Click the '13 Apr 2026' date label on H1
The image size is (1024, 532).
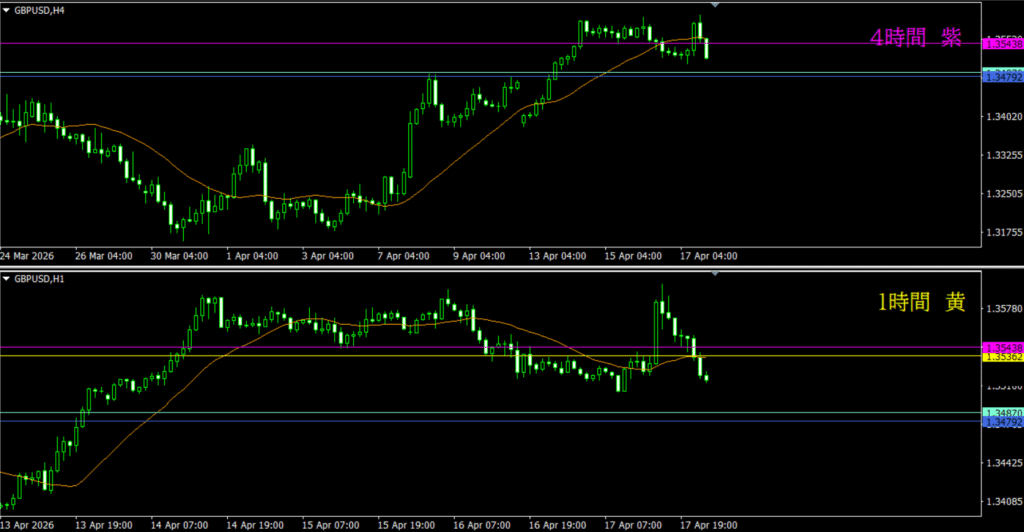27,524
